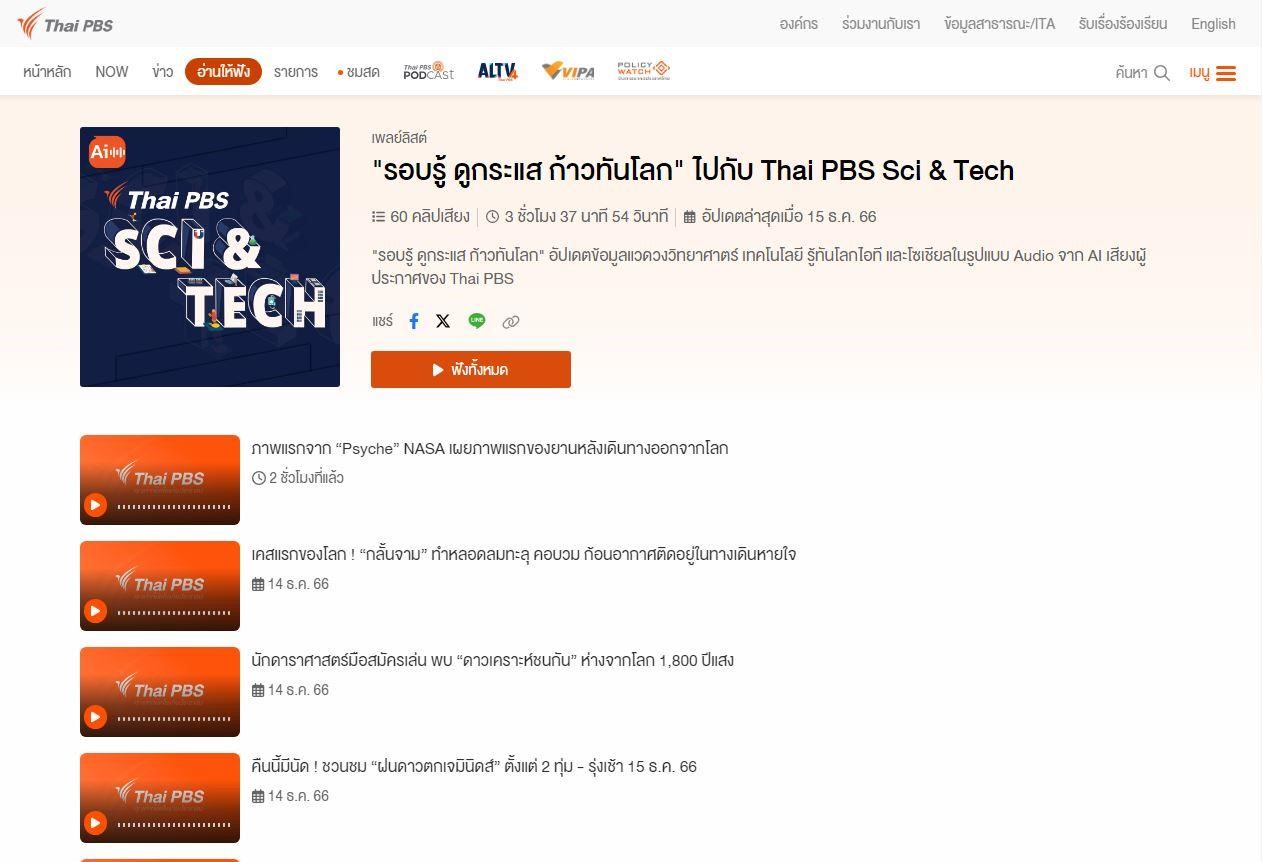Click the ฟังทั้งหมด play-all button
Screen dimensions: 1262x862
[x=471, y=369]
